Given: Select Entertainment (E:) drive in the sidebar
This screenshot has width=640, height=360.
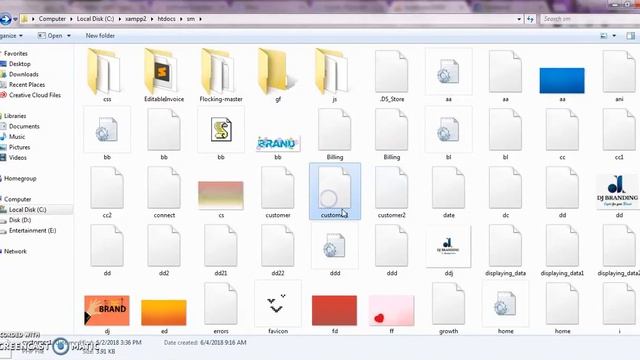Looking at the screenshot, I should [x=32, y=231].
